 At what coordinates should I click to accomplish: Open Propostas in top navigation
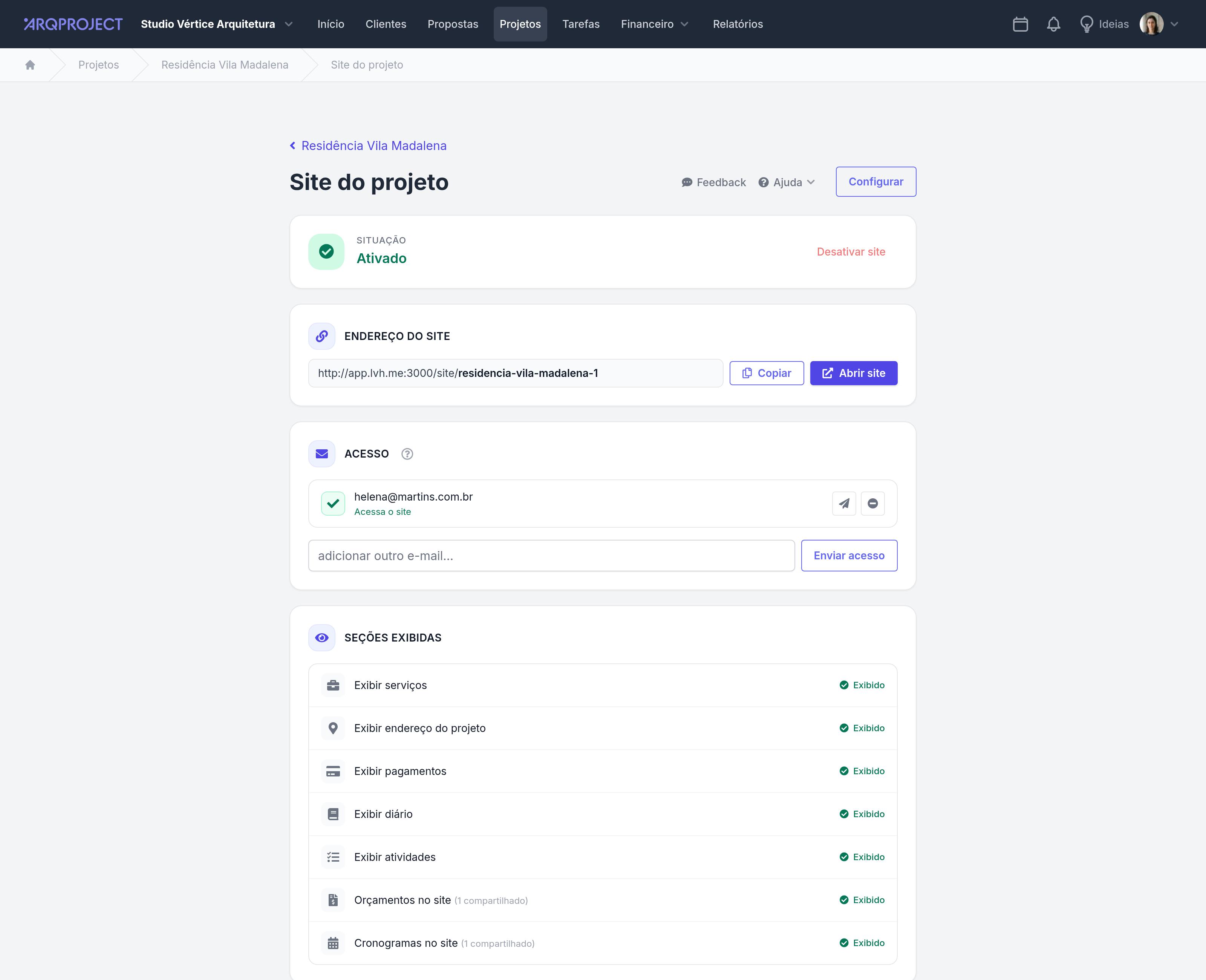pyautogui.click(x=453, y=24)
